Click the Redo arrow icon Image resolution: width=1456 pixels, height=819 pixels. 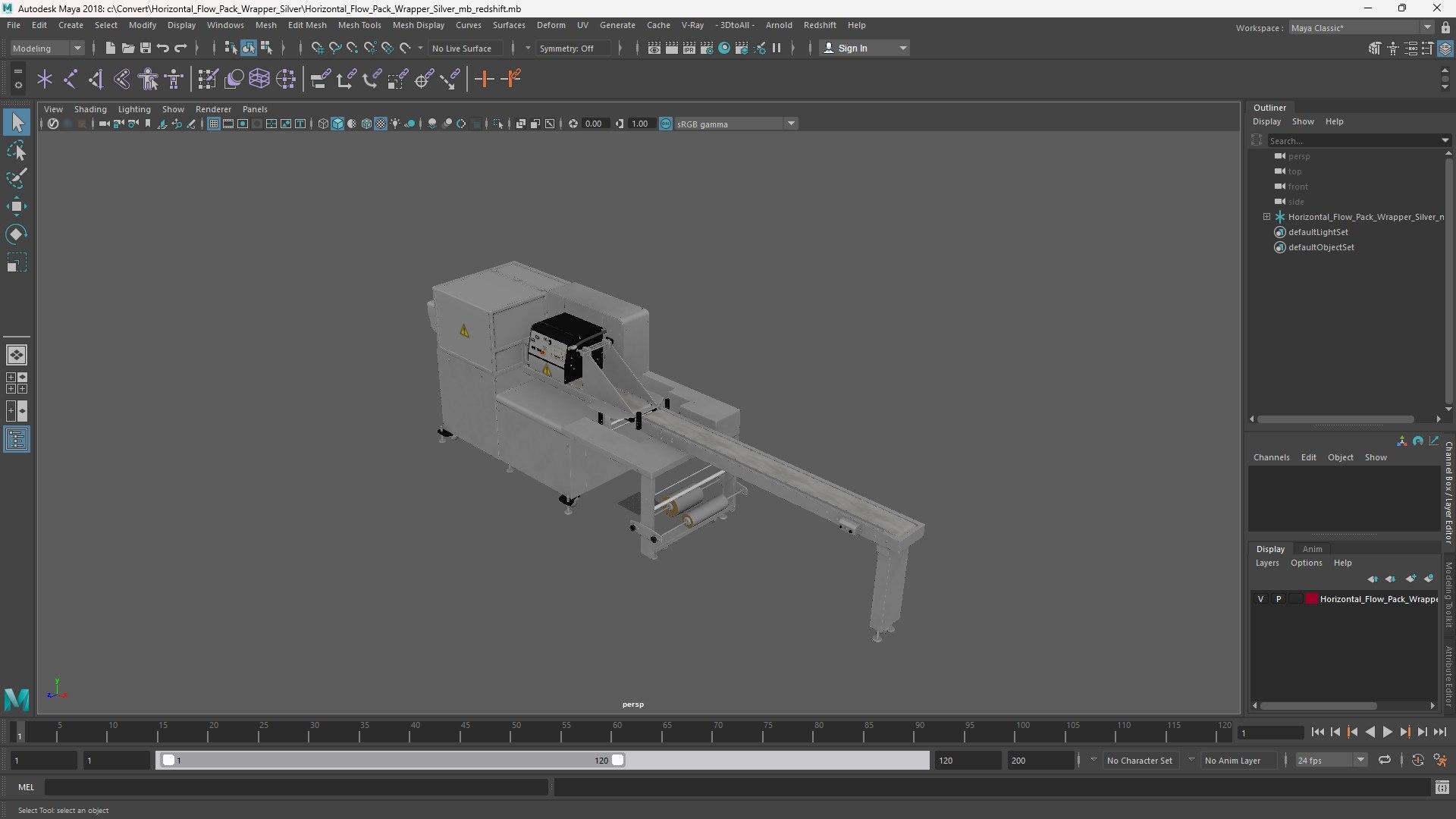click(180, 48)
